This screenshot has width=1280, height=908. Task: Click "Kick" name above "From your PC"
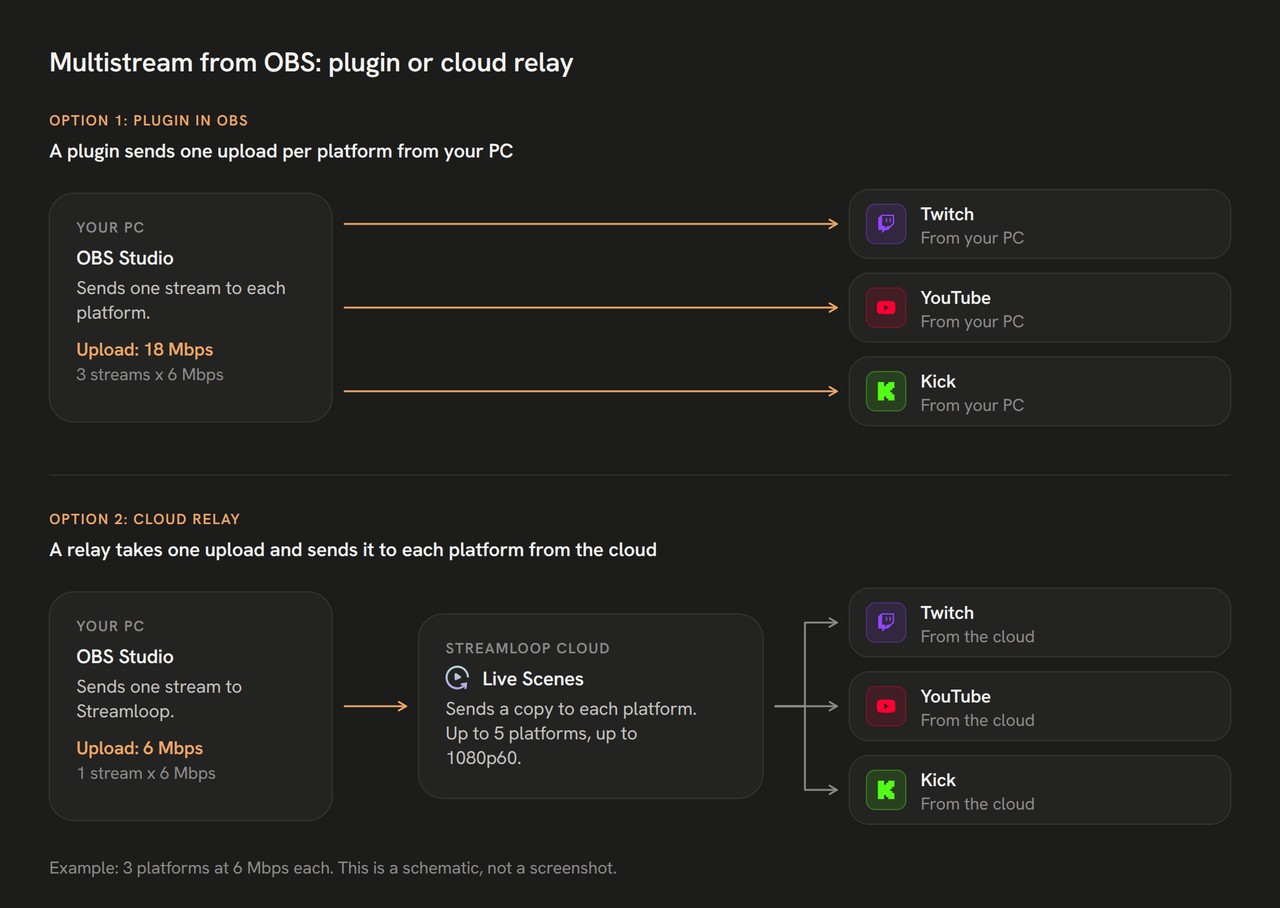click(938, 381)
